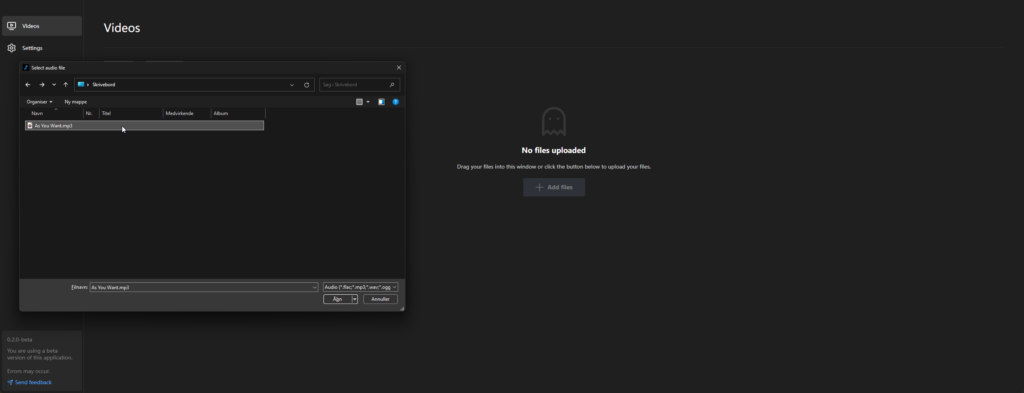Click the magnifier icon in search box
1024x393 pixels.
tap(392, 85)
